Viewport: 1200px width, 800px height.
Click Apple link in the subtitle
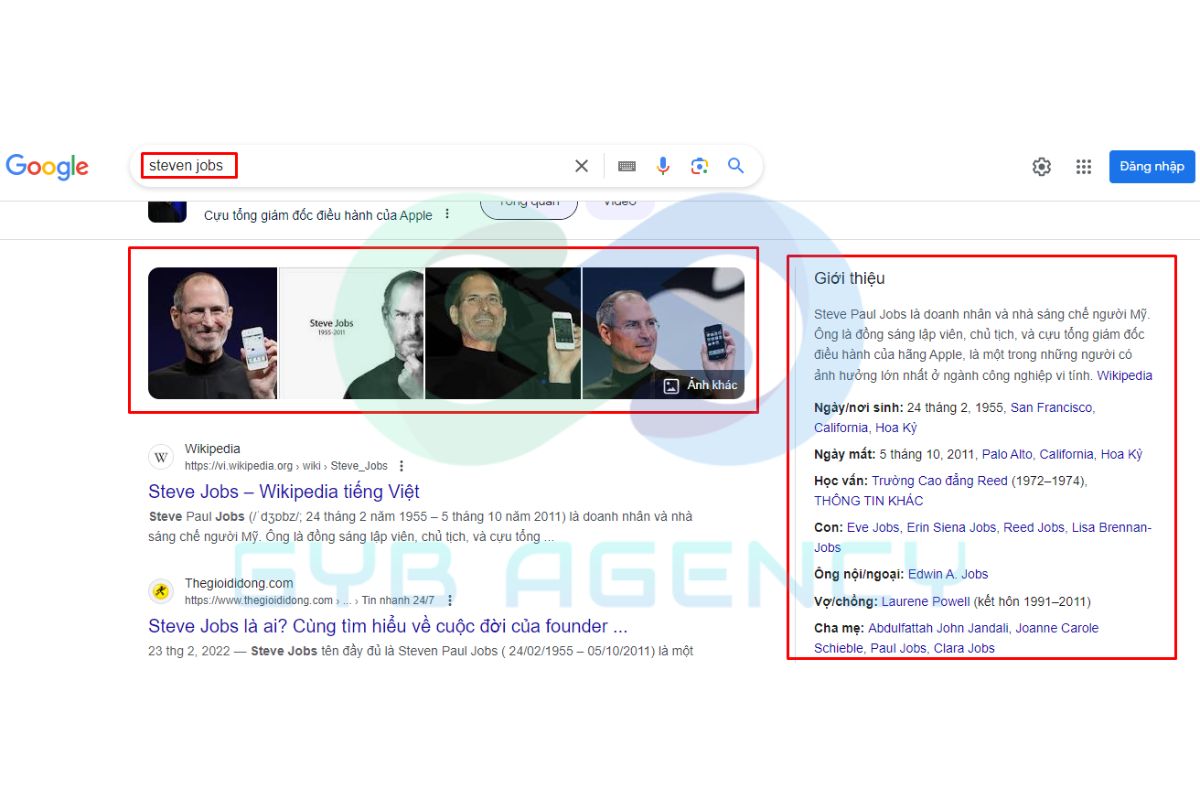click(416, 215)
